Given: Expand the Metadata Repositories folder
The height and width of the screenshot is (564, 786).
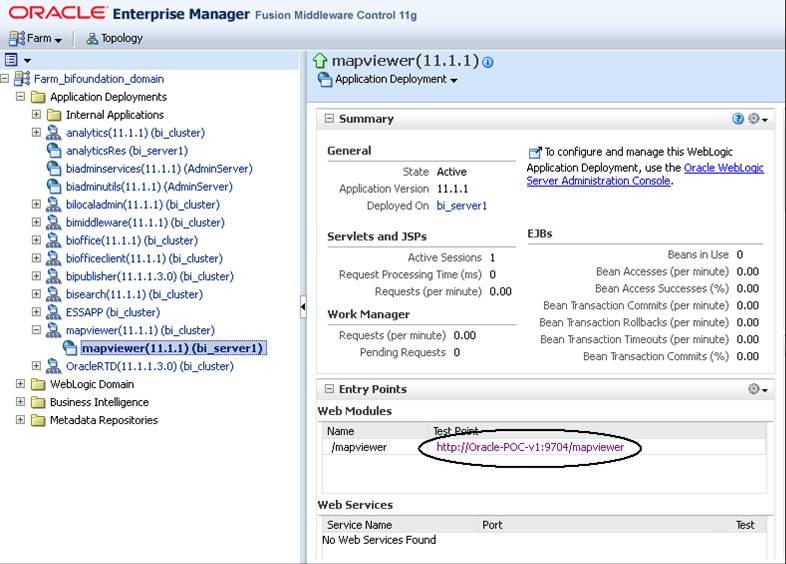Looking at the screenshot, I should [x=21, y=420].
